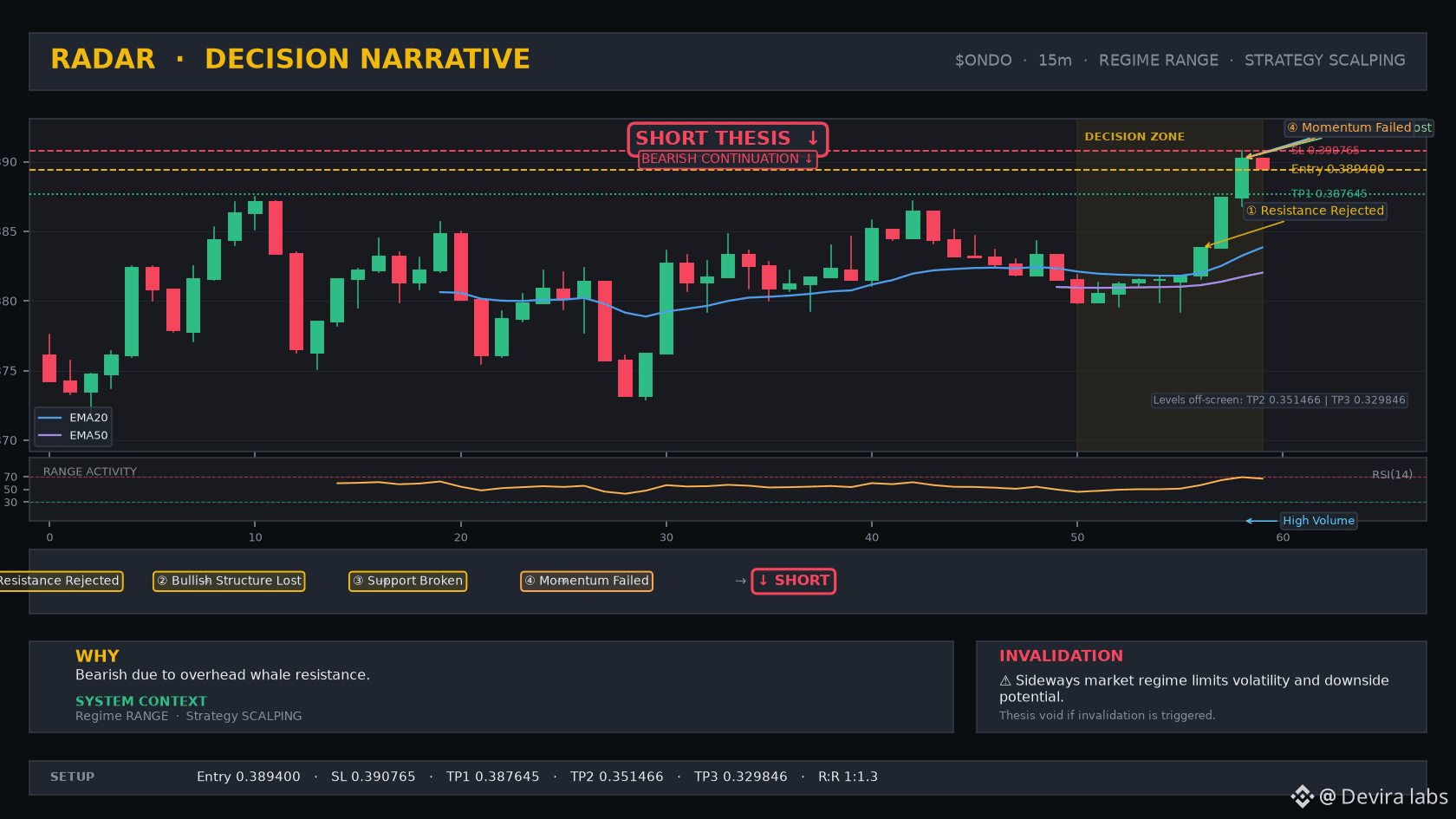Click the Entry 0.389400 line label on chart
The image size is (1456, 819).
[x=1336, y=169]
